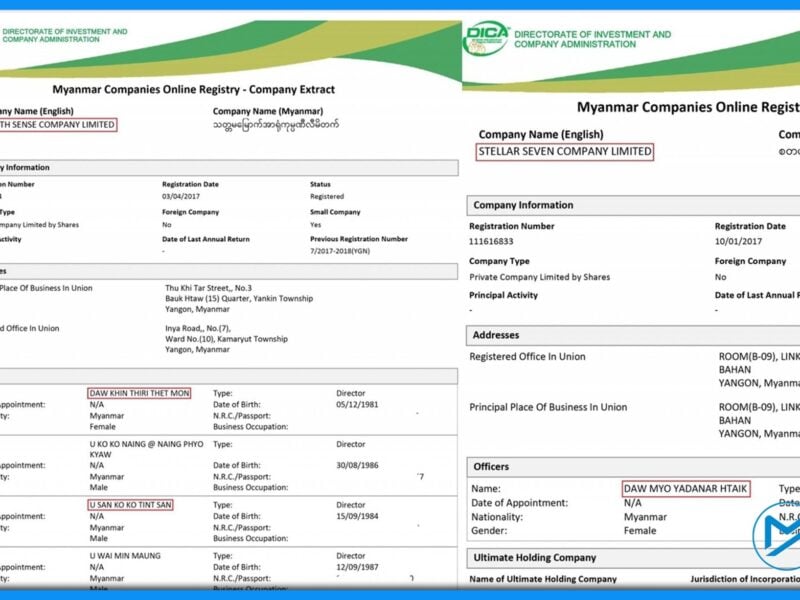Click the 'Name of Ultimate Holding Company' label
This screenshot has height=600, width=800.
[x=543, y=579]
